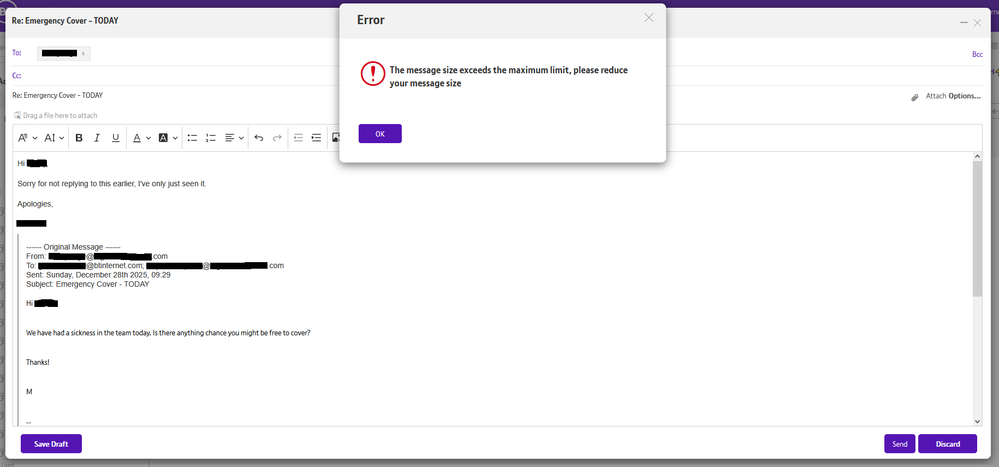Viewport: 999px width, 467px height.
Task: Click the 'Thanks!' line in quoted message
Action: tap(38, 362)
